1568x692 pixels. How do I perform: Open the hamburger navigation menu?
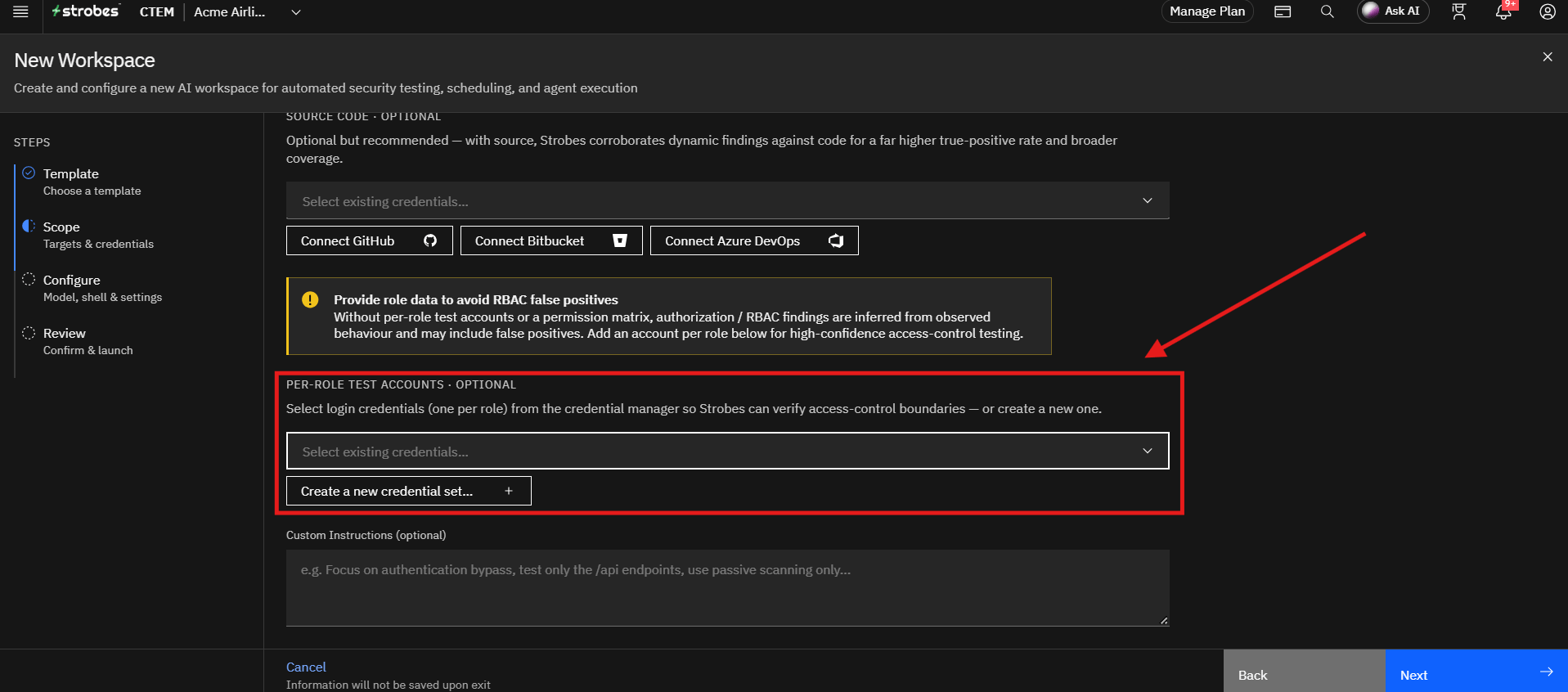(x=21, y=11)
